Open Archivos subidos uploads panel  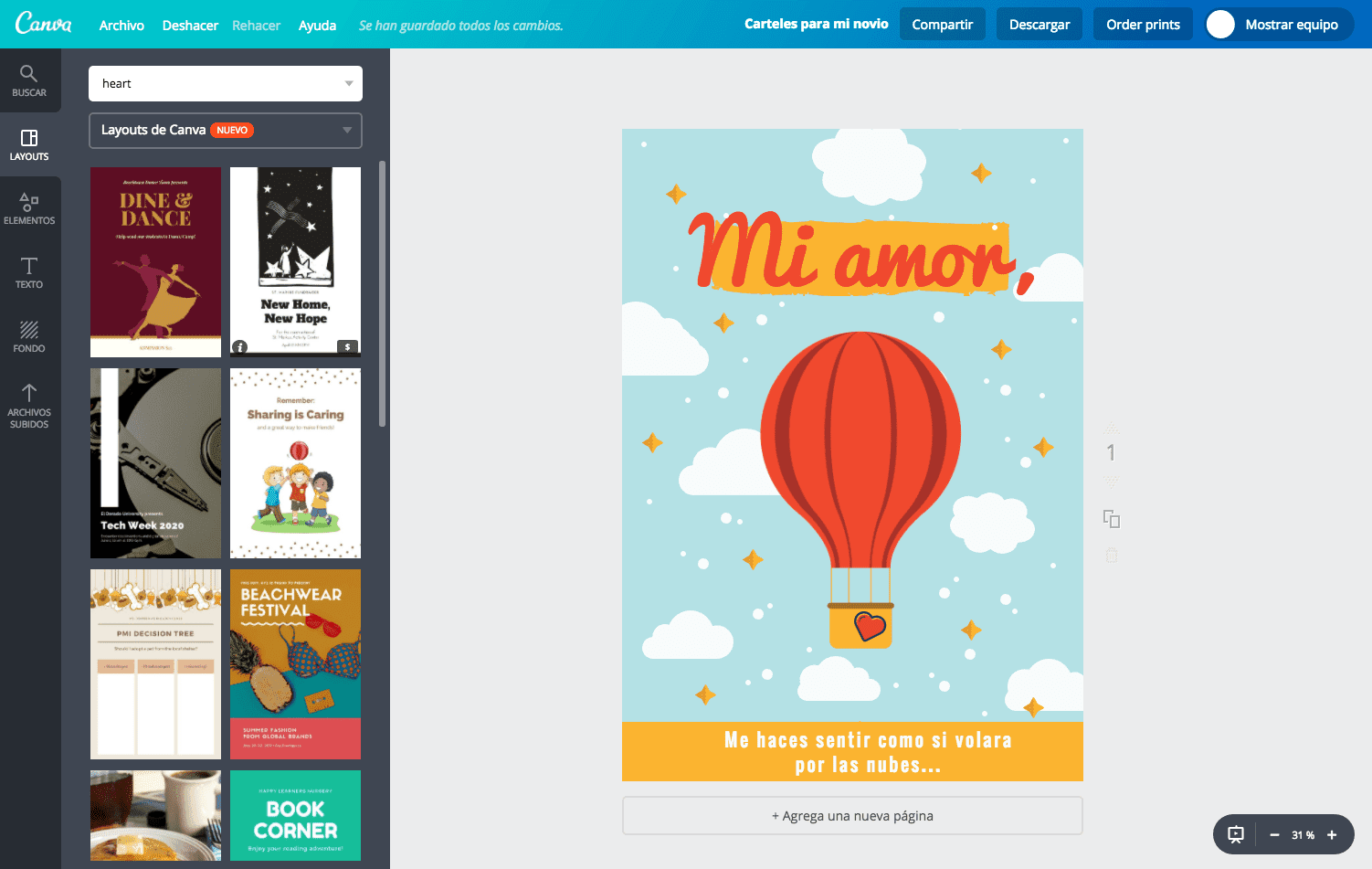(x=29, y=402)
